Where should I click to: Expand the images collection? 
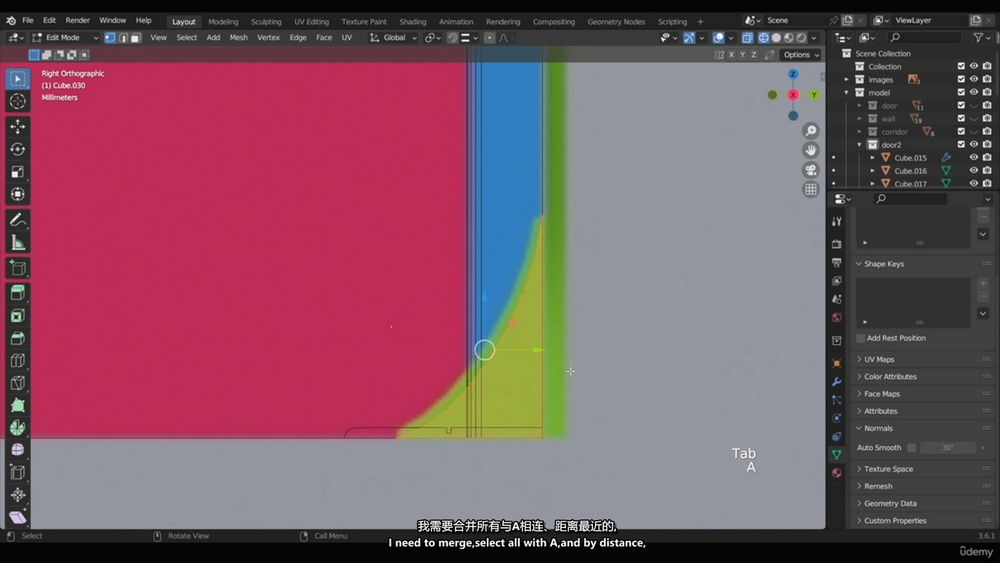847,80
